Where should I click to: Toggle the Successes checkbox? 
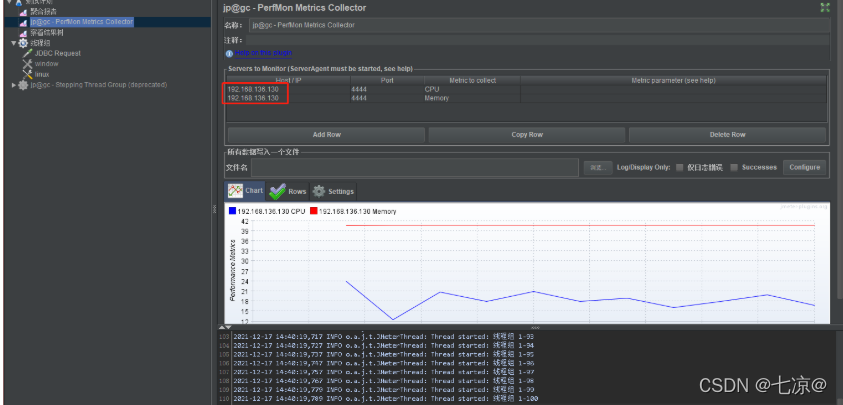[x=734, y=167]
